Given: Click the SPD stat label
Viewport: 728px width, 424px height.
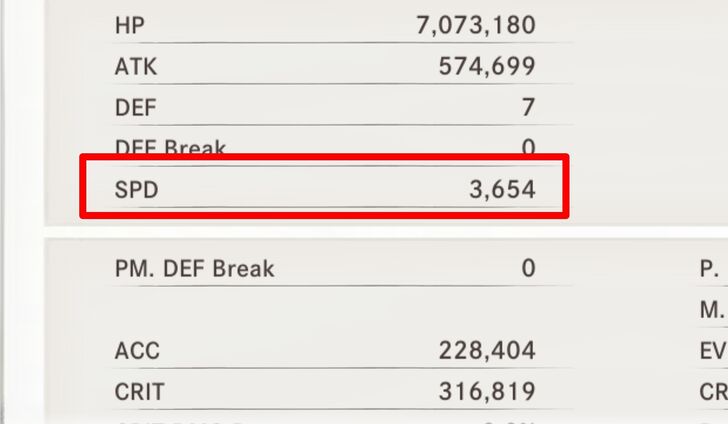Looking at the screenshot, I should tap(137, 188).
